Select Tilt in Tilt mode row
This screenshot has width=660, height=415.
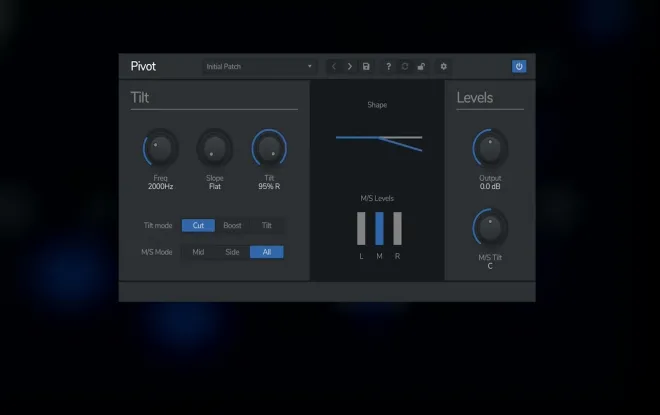[x=267, y=225]
